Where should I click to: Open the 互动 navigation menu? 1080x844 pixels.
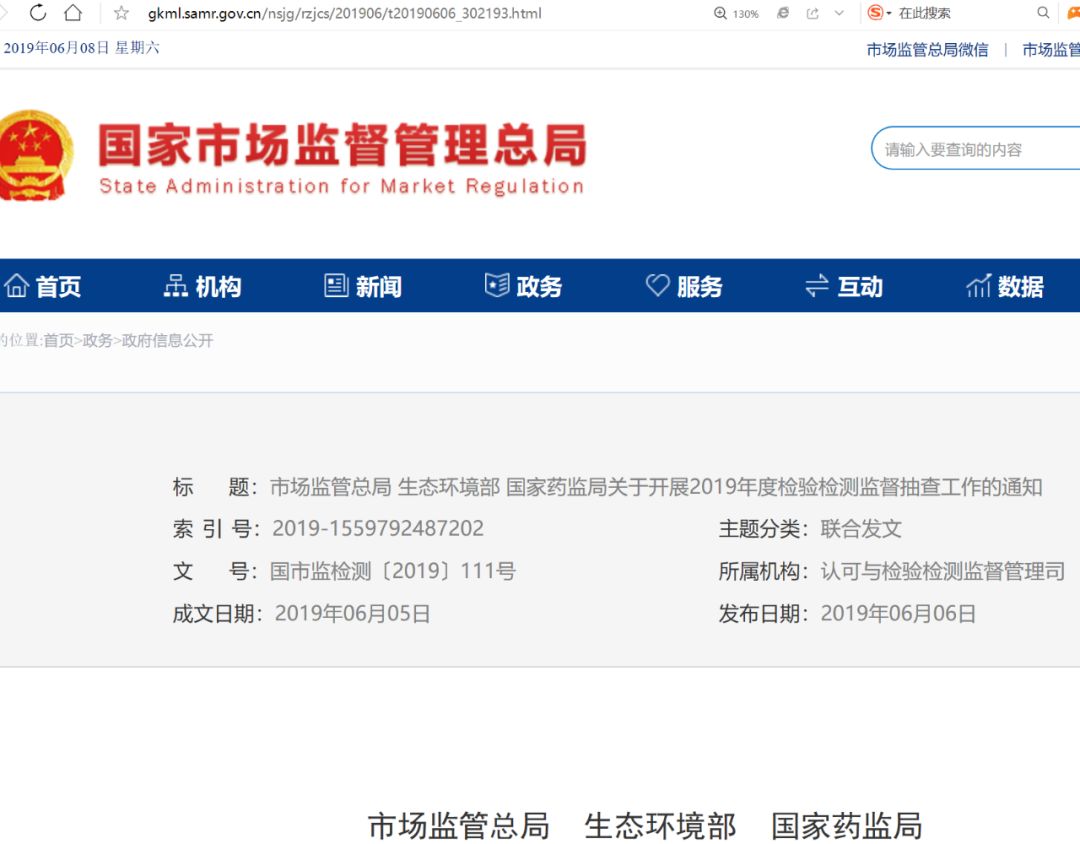pyautogui.click(x=860, y=286)
